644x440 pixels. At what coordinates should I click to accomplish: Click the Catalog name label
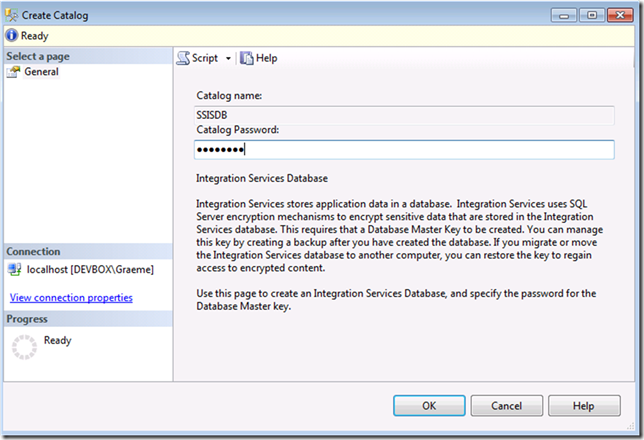tap(229, 96)
